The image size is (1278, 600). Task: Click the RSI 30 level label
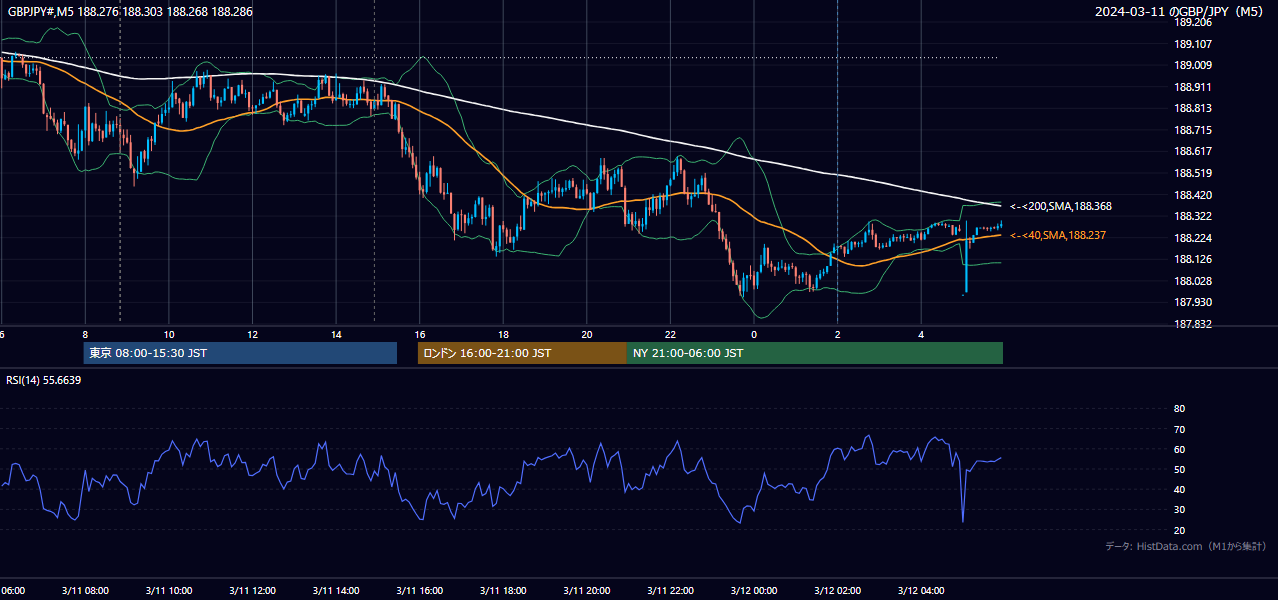pos(1179,510)
